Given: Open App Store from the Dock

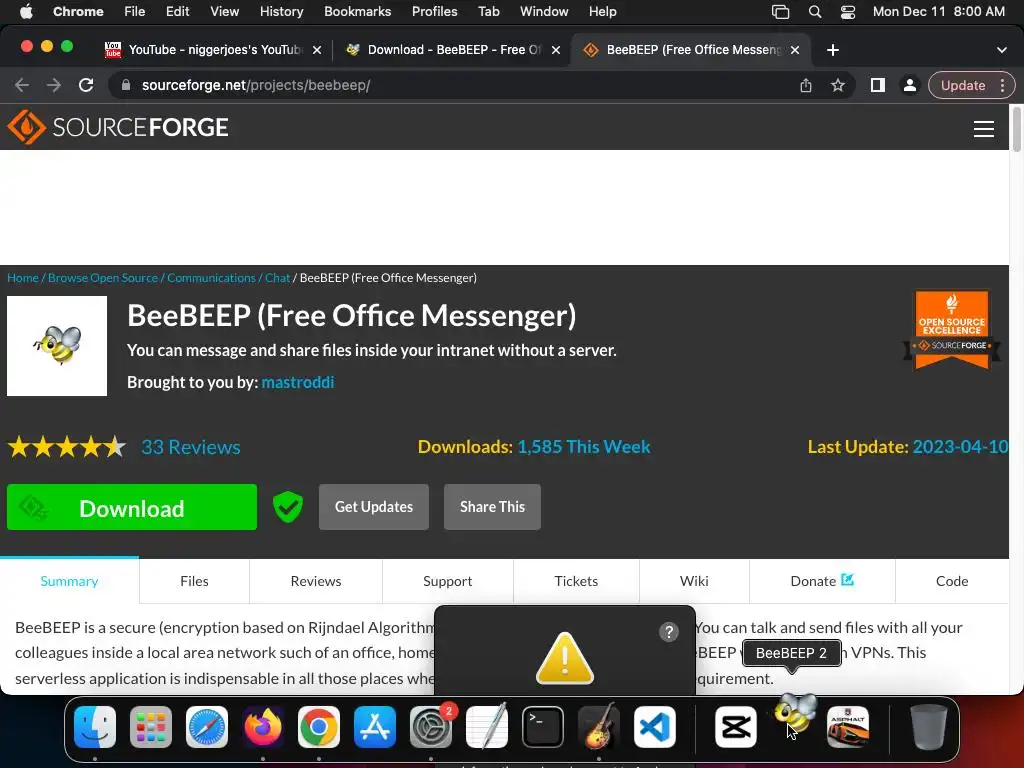Looking at the screenshot, I should 375,726.
